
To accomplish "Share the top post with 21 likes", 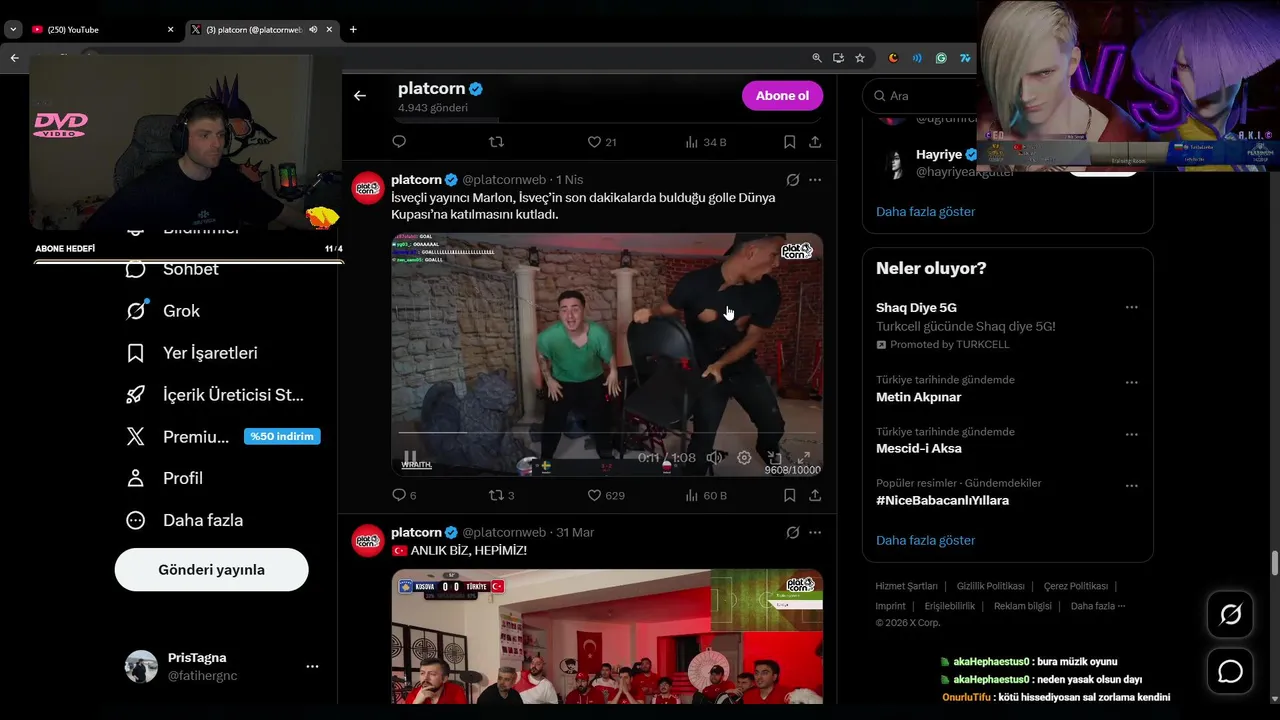I will 815,142.
